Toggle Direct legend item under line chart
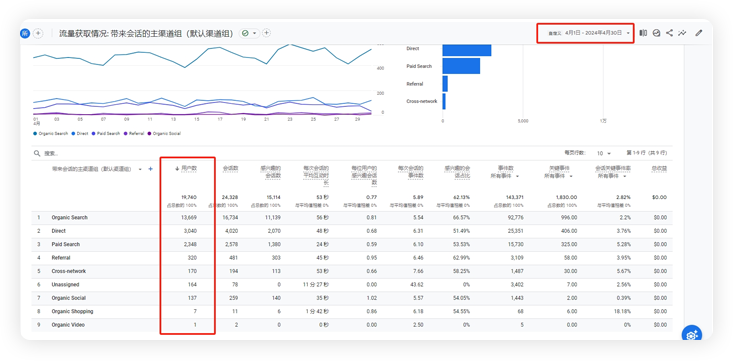The width and height of the screenshot is (733, 361). (79, 134)
